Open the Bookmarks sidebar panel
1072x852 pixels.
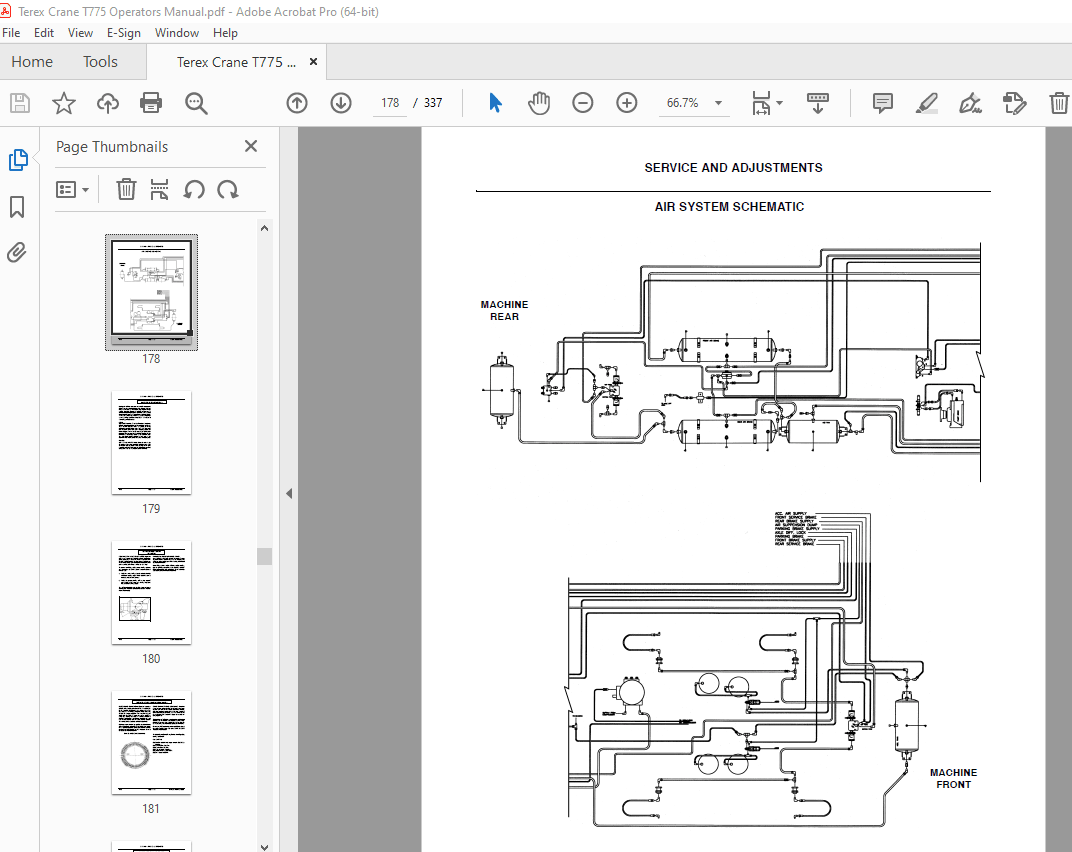click(x=17, y=207)
